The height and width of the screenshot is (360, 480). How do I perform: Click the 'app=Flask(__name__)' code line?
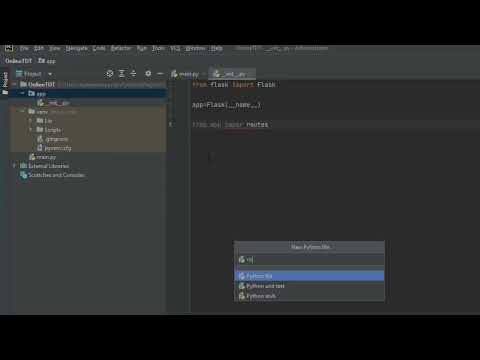coord(226,105)
